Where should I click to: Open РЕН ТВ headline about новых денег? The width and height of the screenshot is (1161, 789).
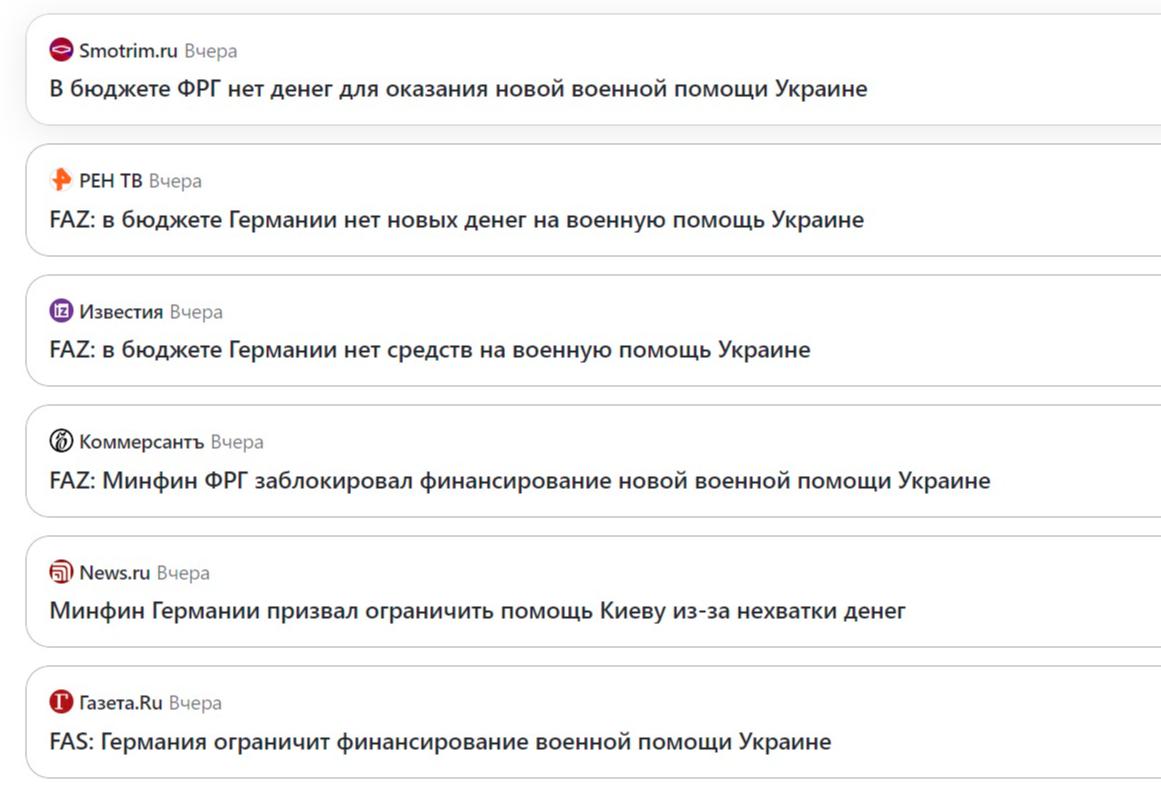[x=456, y=219]
